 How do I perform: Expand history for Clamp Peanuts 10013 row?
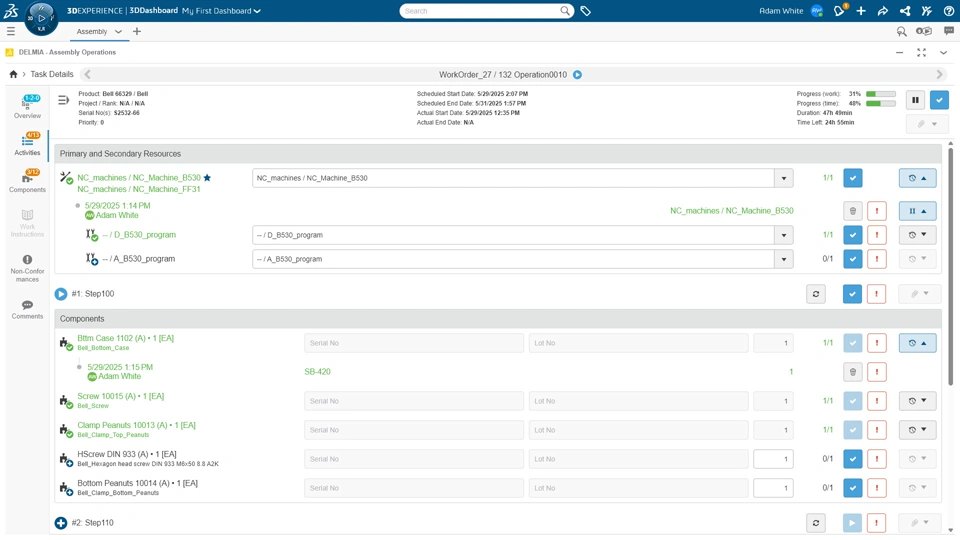(917, 430)
